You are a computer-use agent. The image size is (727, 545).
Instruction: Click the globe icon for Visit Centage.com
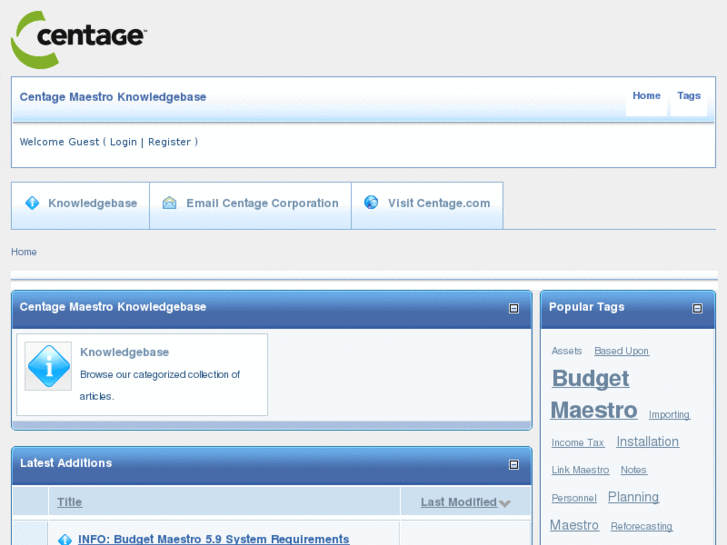(x=371, y=202)
